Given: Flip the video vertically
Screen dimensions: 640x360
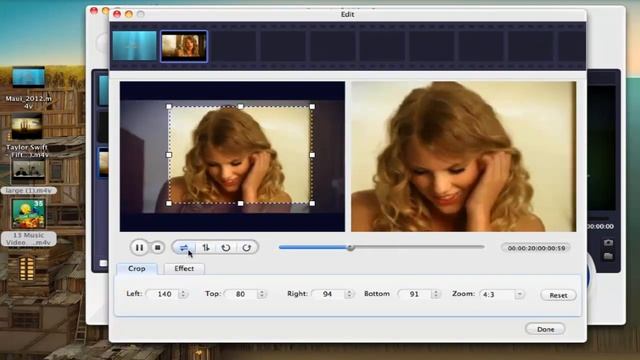Looking at the screenshot, I should tap(206, 247).
